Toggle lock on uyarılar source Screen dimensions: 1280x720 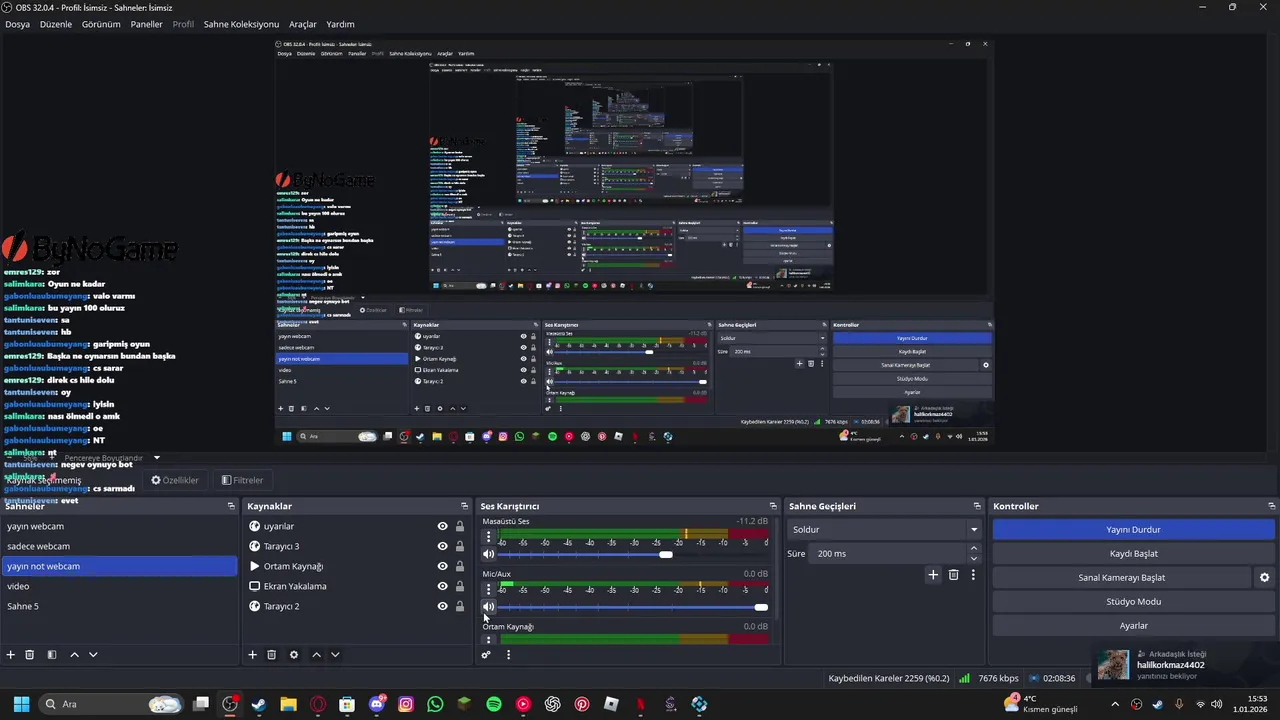(460, 526)
